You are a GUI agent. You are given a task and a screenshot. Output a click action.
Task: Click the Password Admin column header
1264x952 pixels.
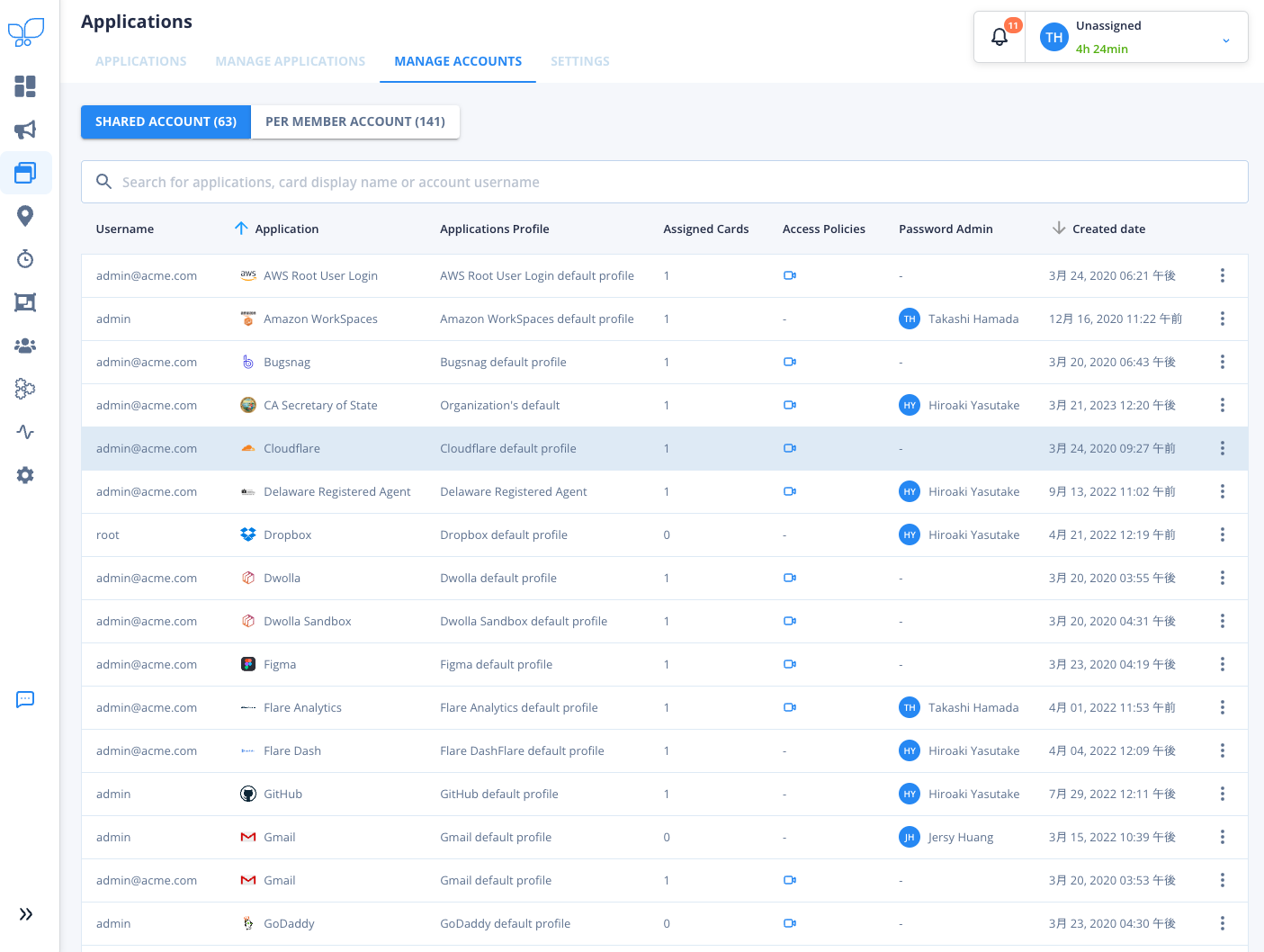coord(946,229)
